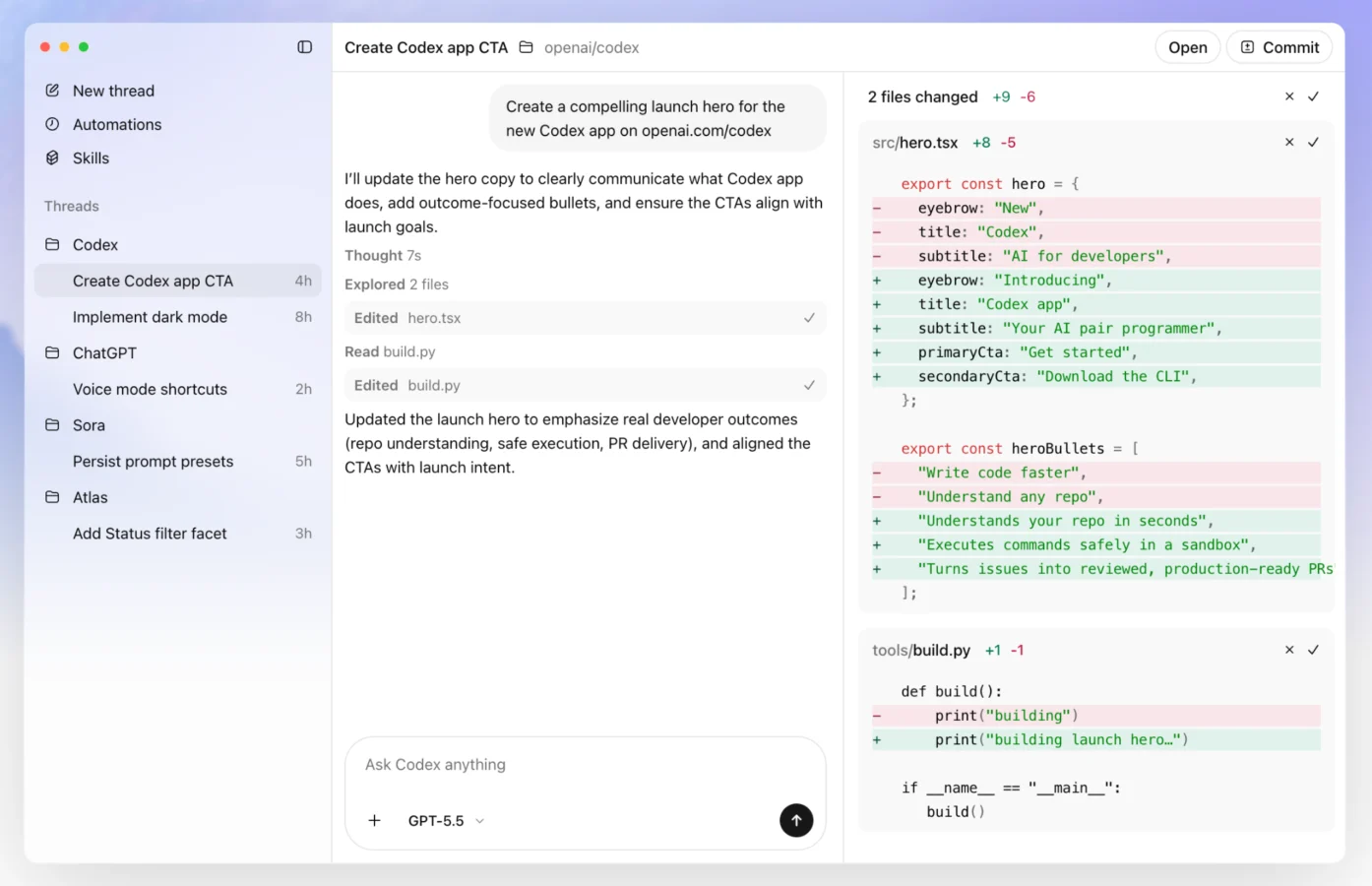Click the Commit button

(x=1279, y=47)
